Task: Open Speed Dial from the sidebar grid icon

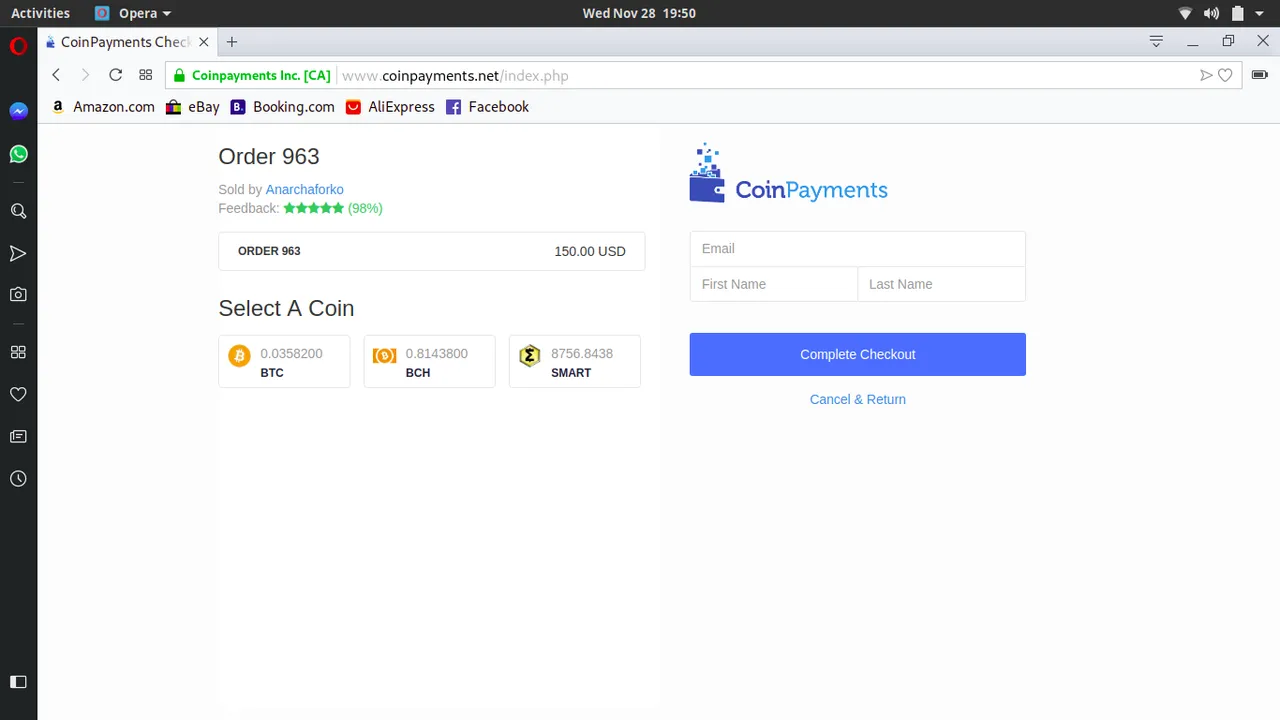Action: tap(18, 352)
